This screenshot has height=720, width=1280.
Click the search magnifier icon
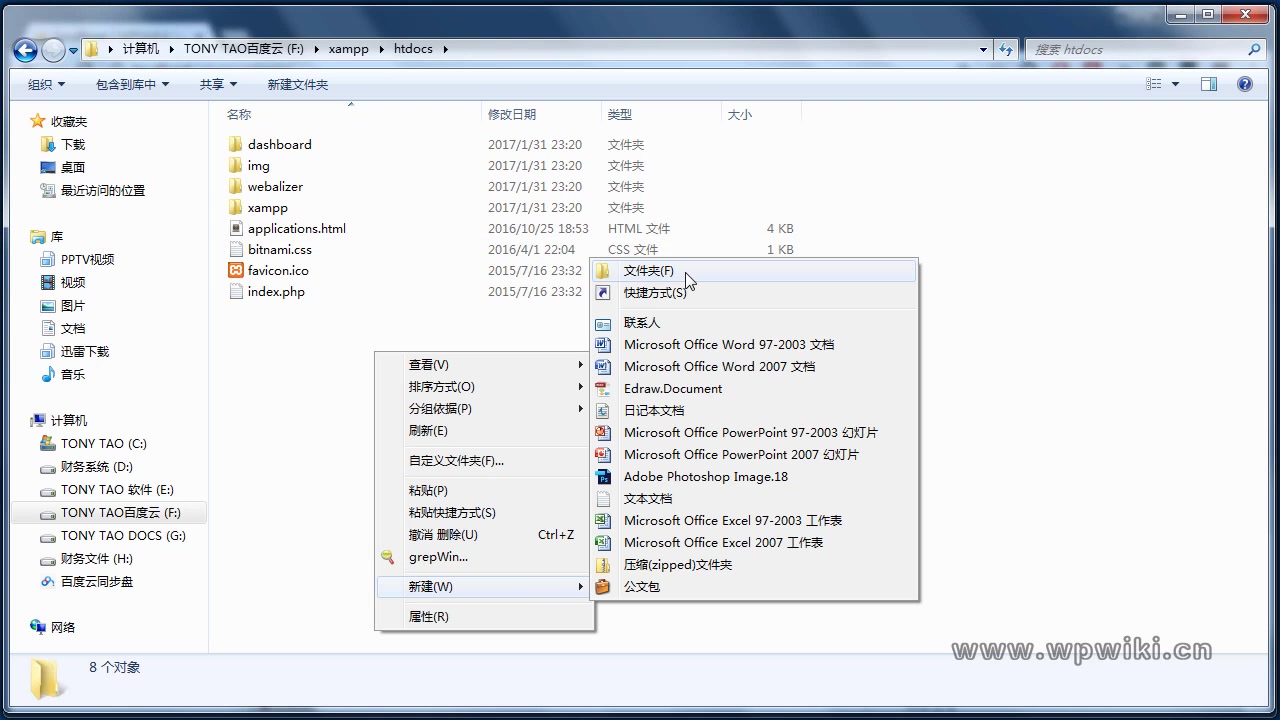[x=1254, y=49]
